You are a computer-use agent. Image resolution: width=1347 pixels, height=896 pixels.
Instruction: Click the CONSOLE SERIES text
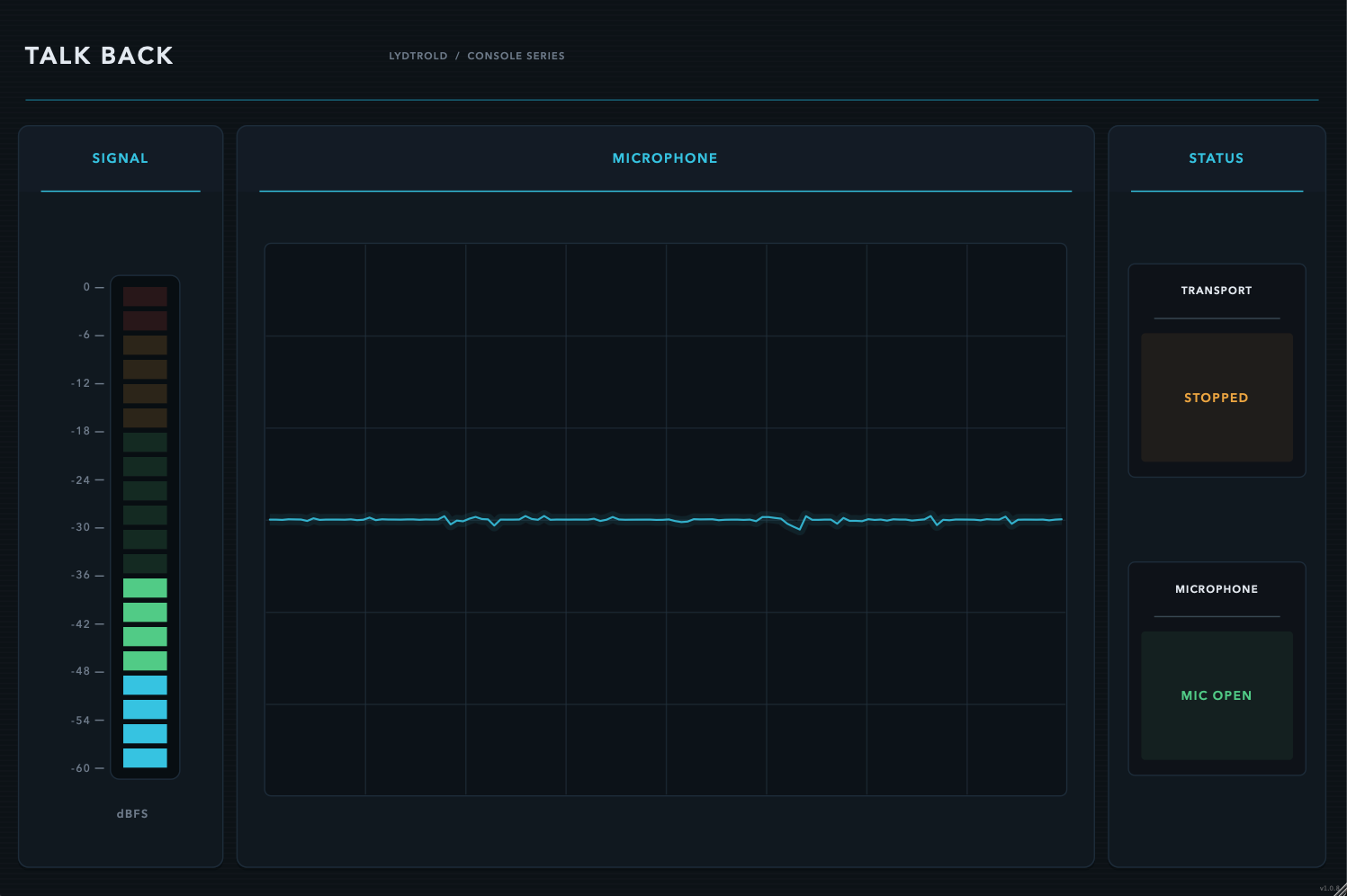[516, 56]
